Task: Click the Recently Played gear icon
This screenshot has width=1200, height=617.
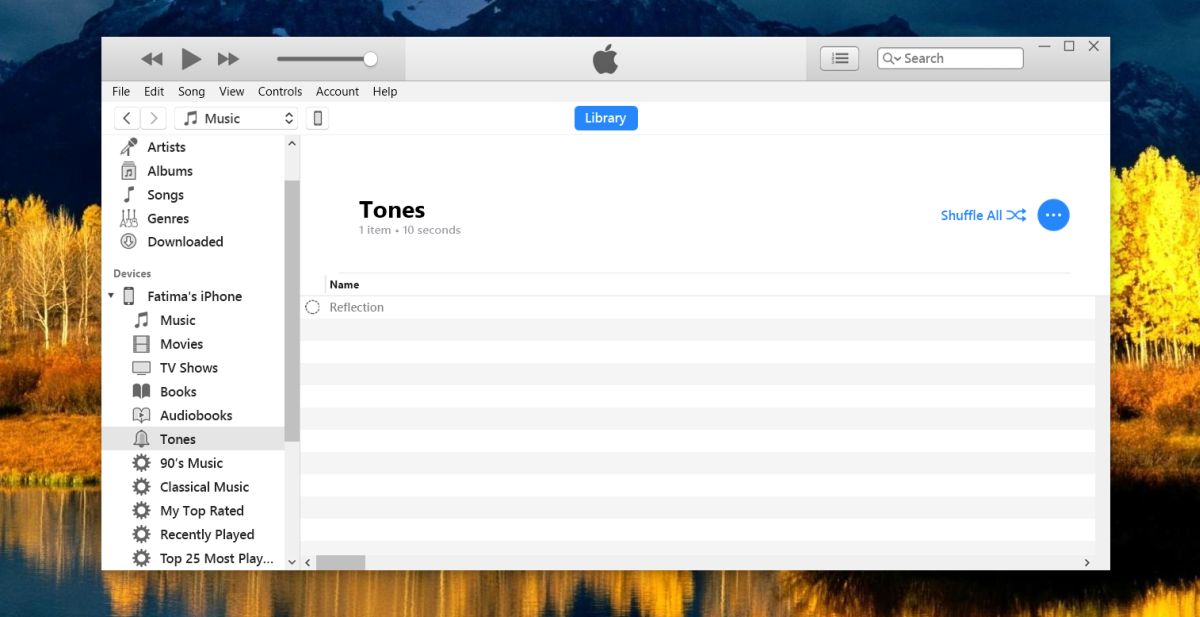Action: [x=141, y=535]
